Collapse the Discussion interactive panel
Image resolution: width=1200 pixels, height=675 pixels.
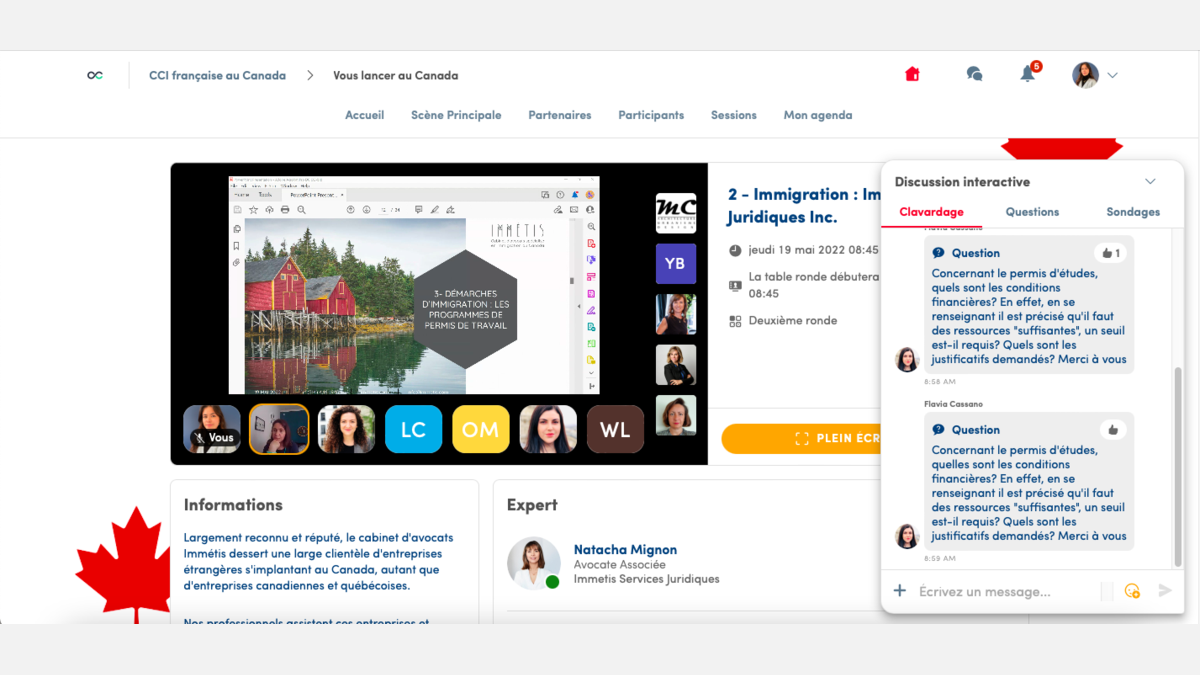pyautogui.click(x=1150, y=182)
